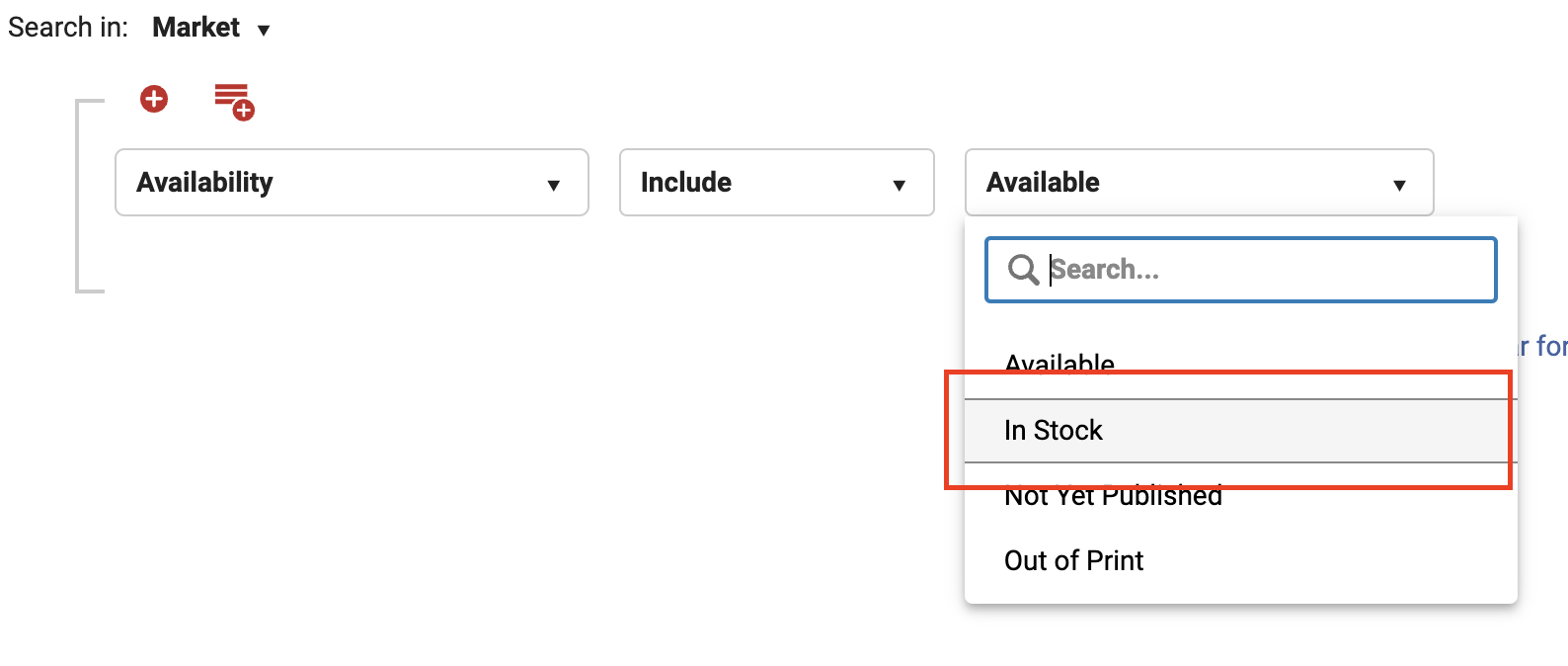Click the arrow next to Market
The width and height of the screenshot is (1568, 666).
264,31
